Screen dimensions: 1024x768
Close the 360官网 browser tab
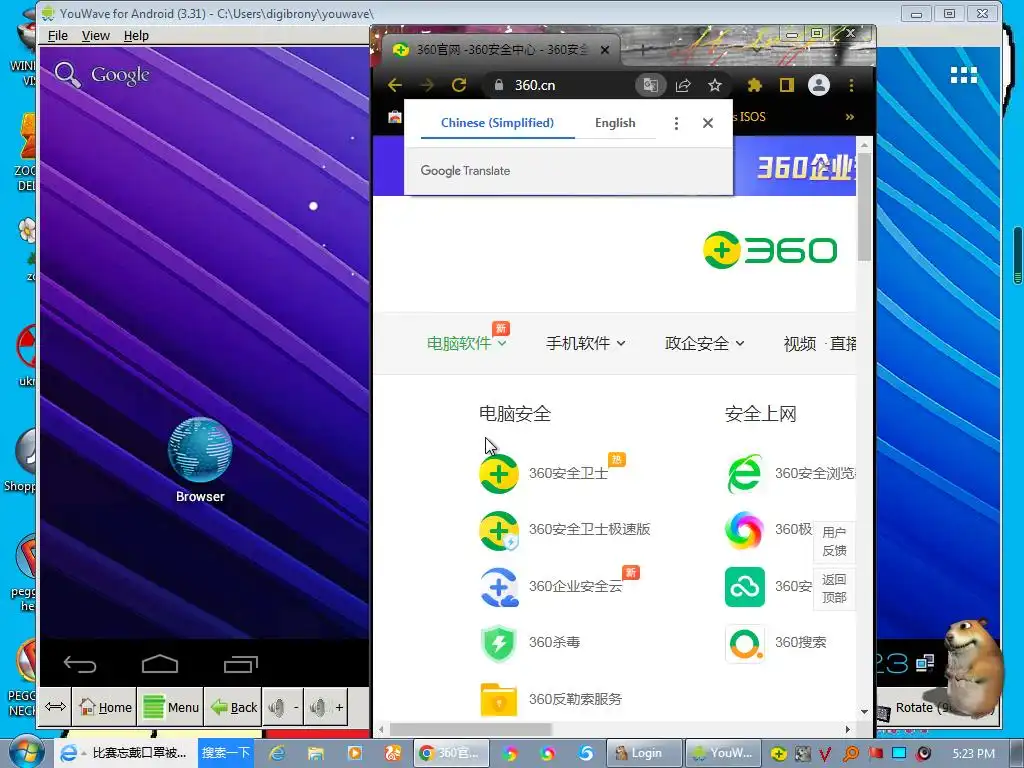[605, 50]
